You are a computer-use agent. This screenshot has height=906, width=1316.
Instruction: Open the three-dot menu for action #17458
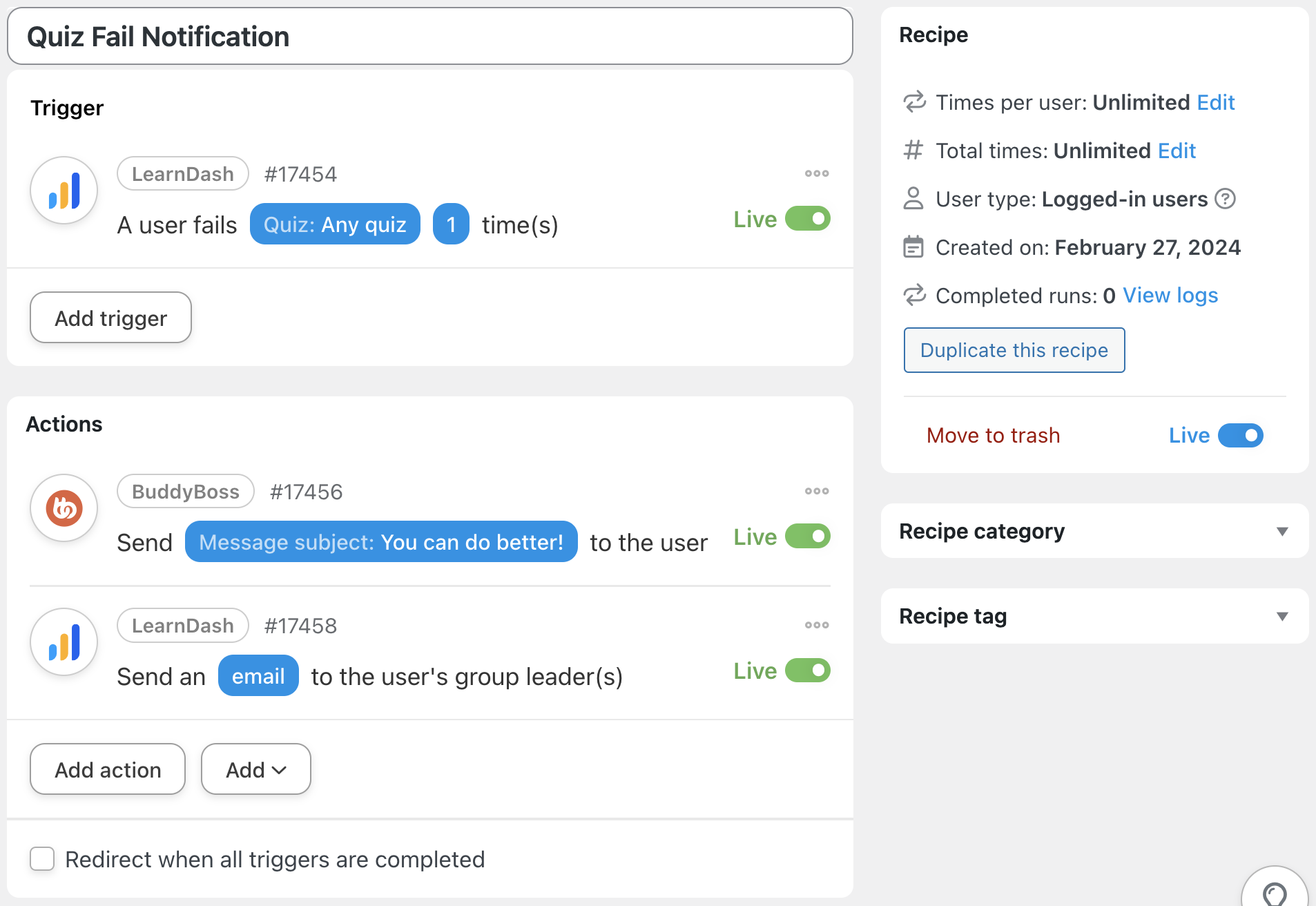coord(816,625)
